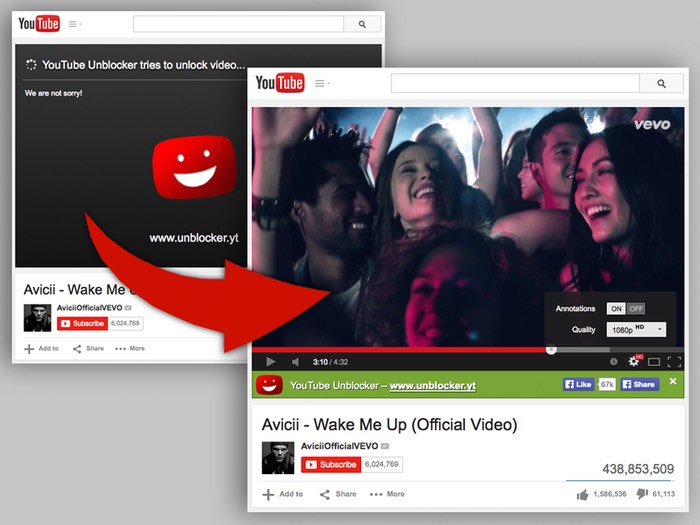Click 67k Facebook like count
700x525 pixels.
(607, 384)
